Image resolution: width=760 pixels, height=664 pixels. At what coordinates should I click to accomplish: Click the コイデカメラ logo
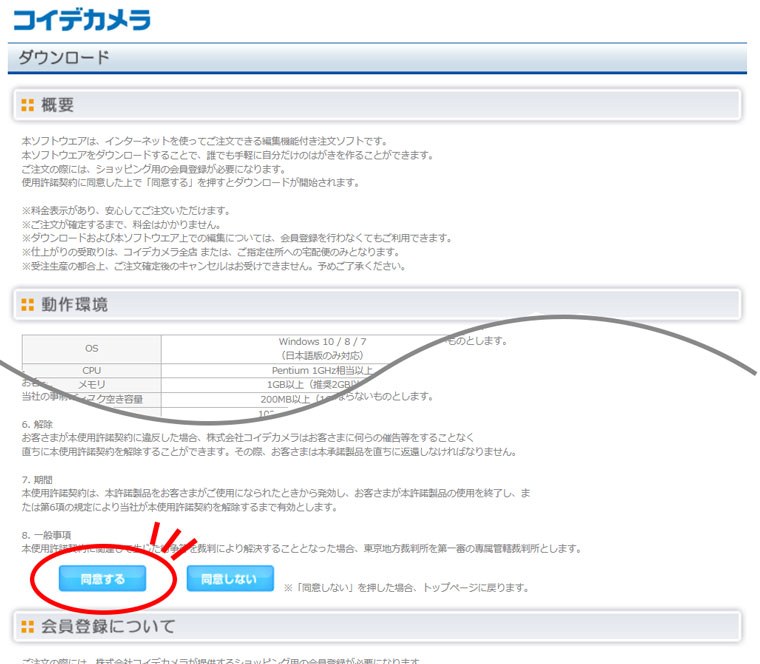tap(81, 19)
